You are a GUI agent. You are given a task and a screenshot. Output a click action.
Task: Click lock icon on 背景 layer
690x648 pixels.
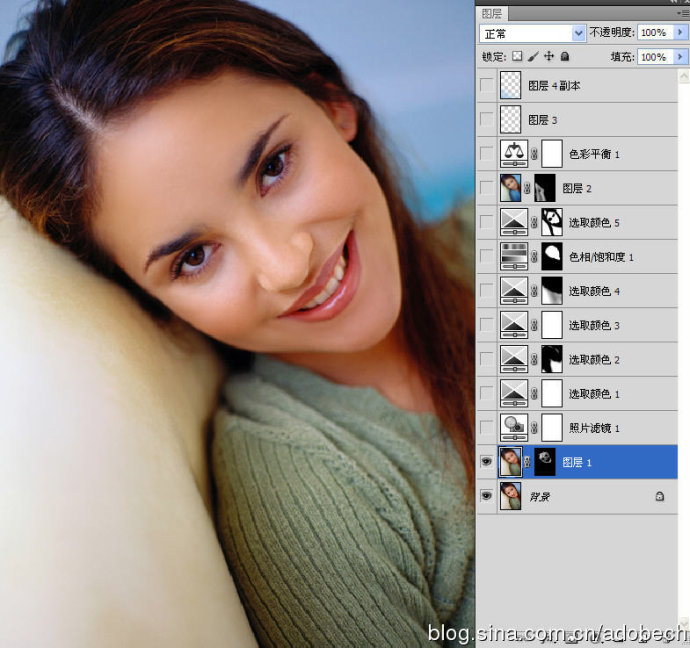660,496
